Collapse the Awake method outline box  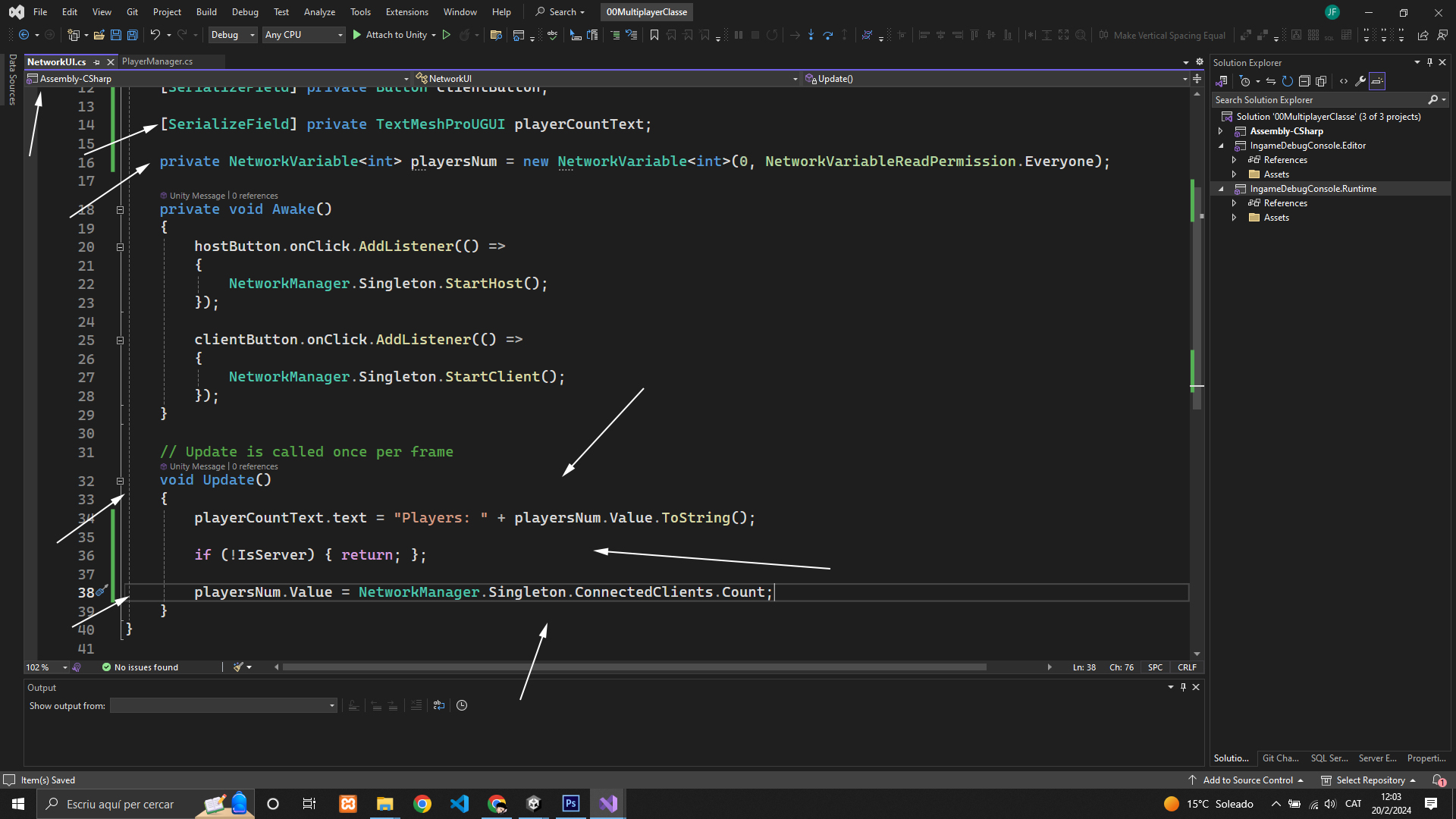coord(120,209)
